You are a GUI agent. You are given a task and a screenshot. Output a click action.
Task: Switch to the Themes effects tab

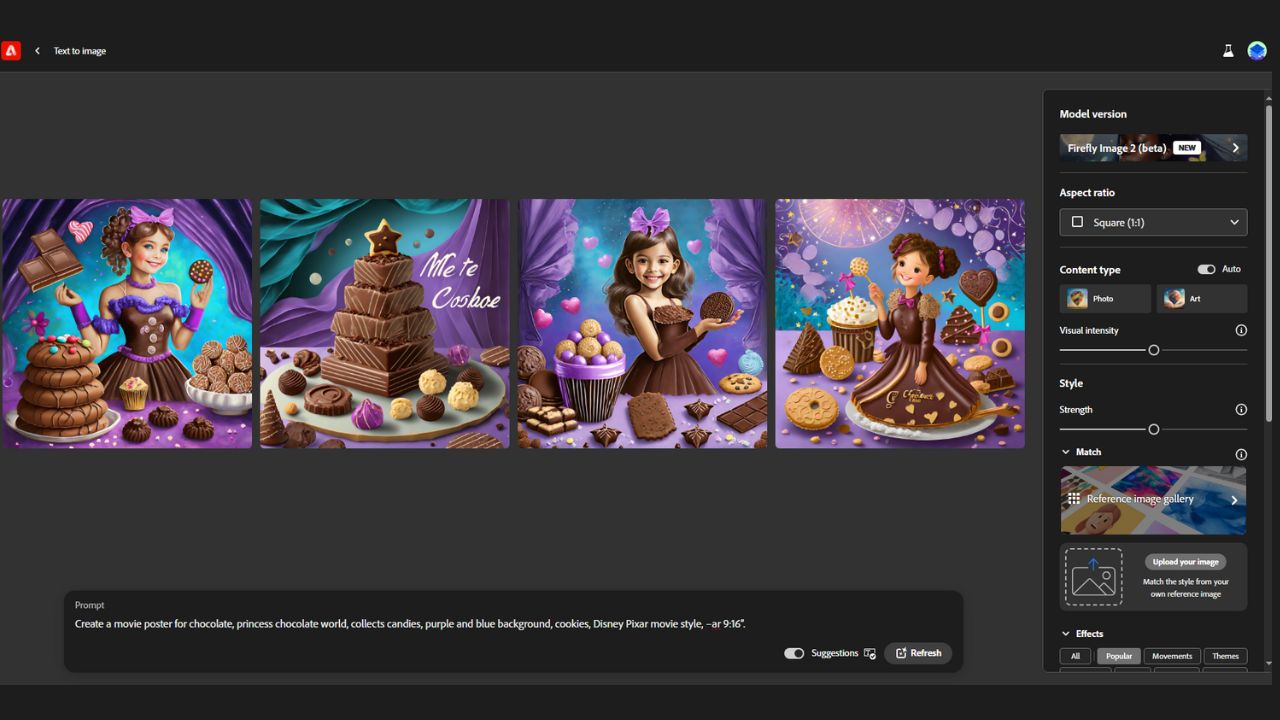[x=1225, y=656]
